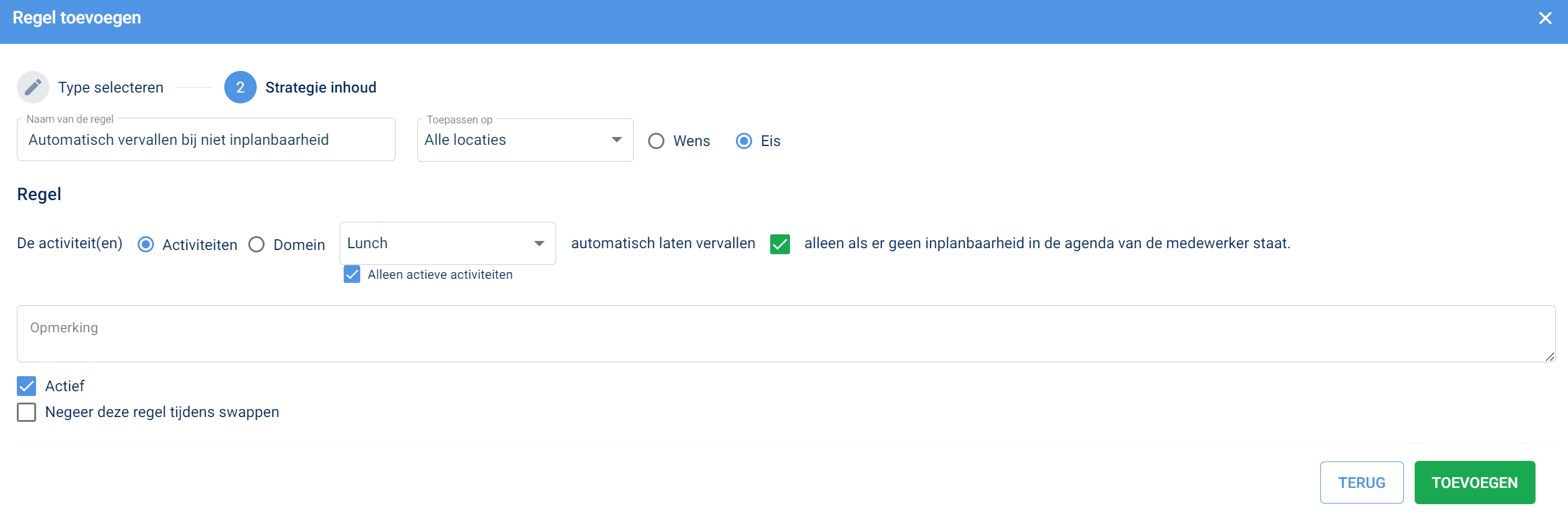Choose the Activiteiten radio option
This screenshot has height=530, width=1568.
(x=145, y=245)
